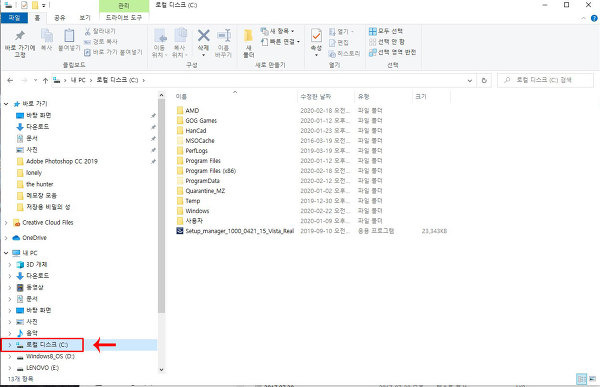The image size is (600, 387).
Task: Click the help question mark icon
Action: tap(594, 18)
